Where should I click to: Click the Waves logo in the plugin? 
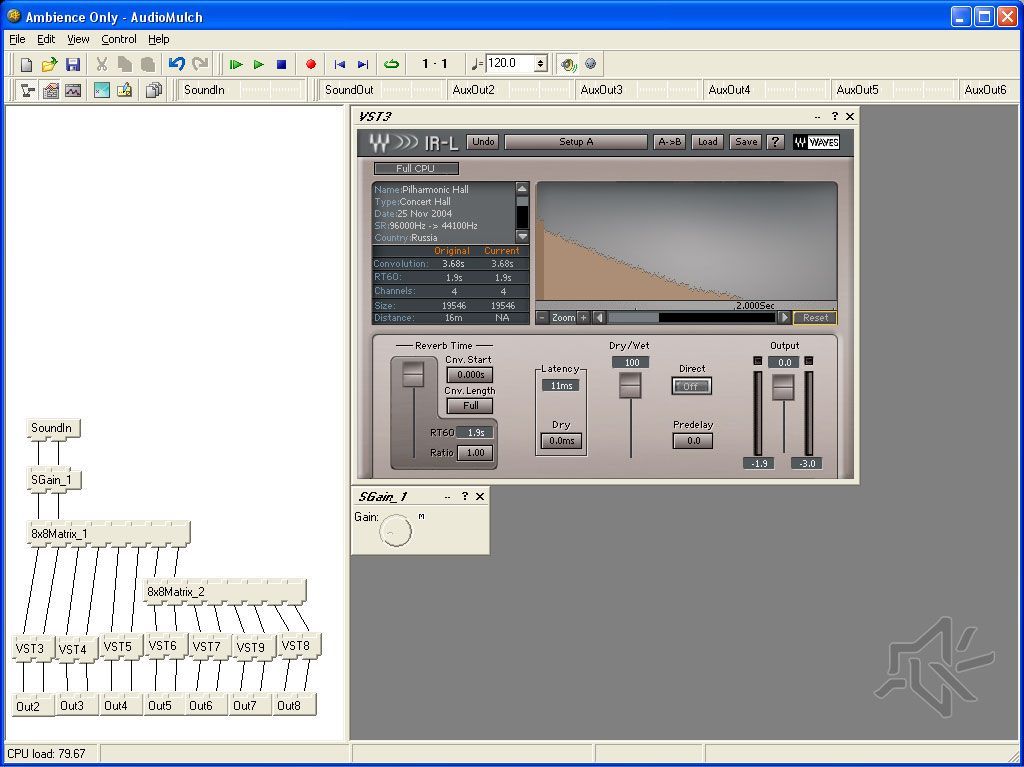point(816,142)
